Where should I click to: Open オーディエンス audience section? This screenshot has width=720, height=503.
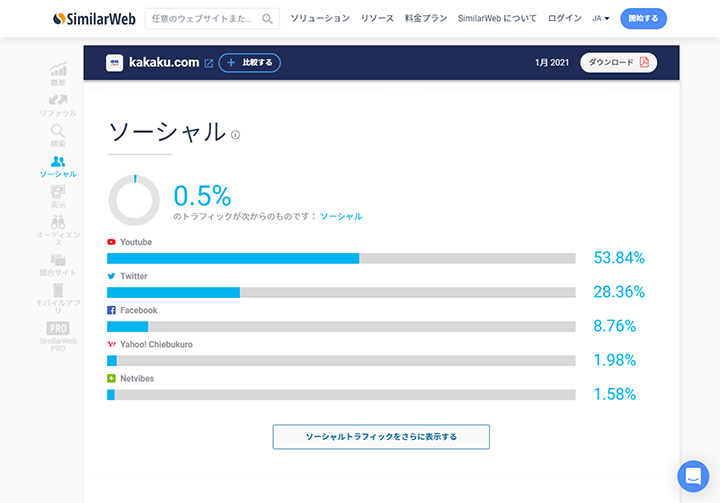click(x=58, y=229)
